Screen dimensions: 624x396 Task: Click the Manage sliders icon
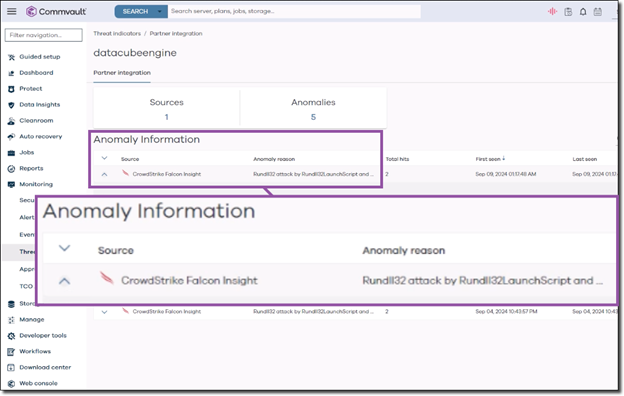pyautogui.click(x=11, y=320)
